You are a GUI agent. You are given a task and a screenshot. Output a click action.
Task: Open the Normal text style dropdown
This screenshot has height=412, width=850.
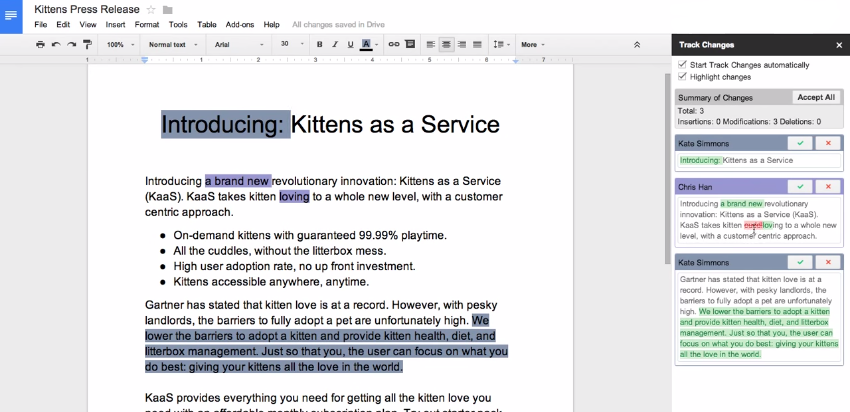171,44
